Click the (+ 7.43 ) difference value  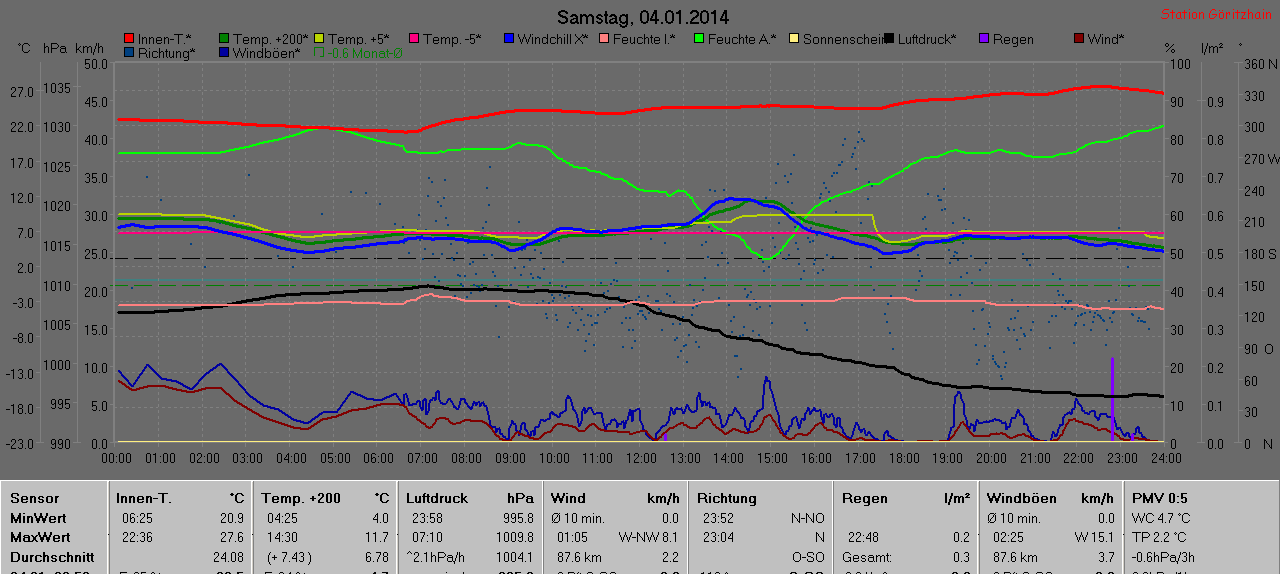(290, 557)
